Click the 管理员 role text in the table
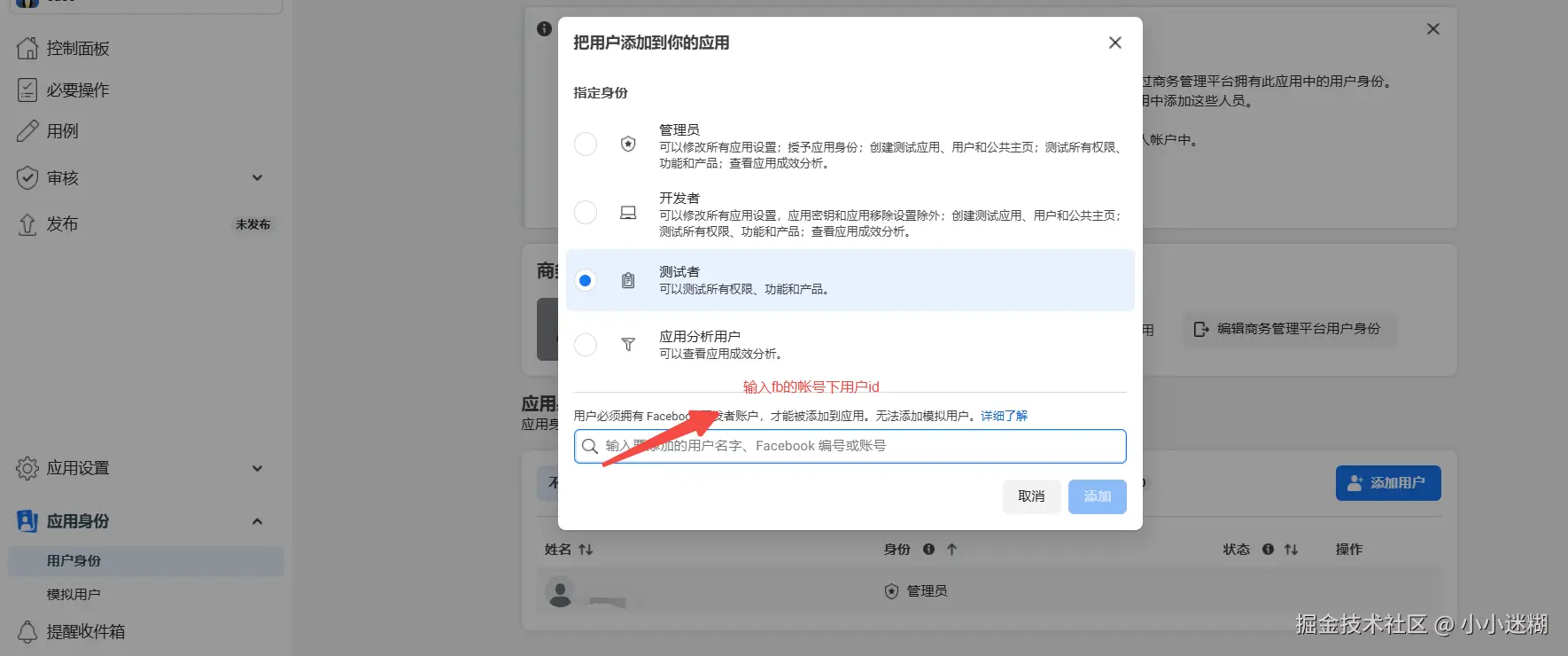The height and width of the screenshot is (656, 1568). click(927, 591)
